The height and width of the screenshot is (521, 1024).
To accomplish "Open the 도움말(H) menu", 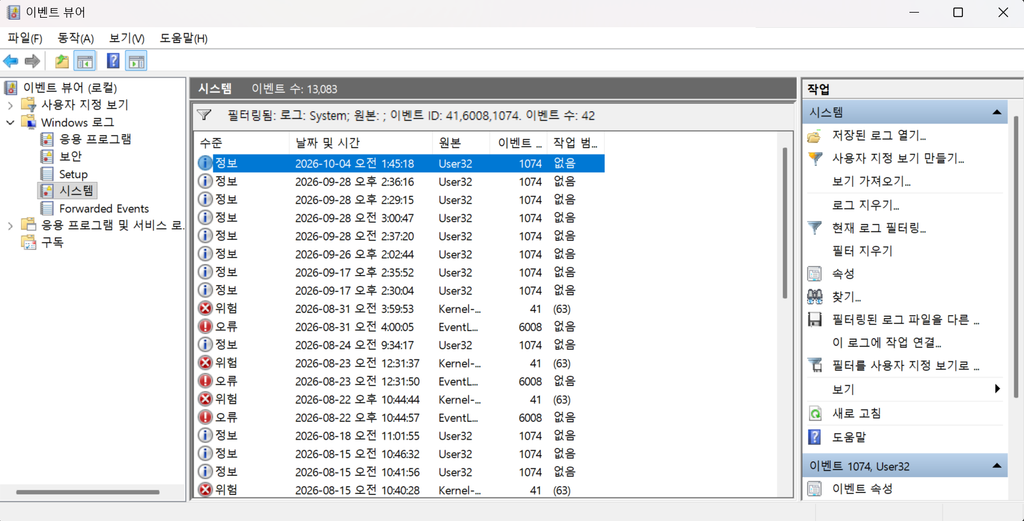I will [x=184, y=39].
